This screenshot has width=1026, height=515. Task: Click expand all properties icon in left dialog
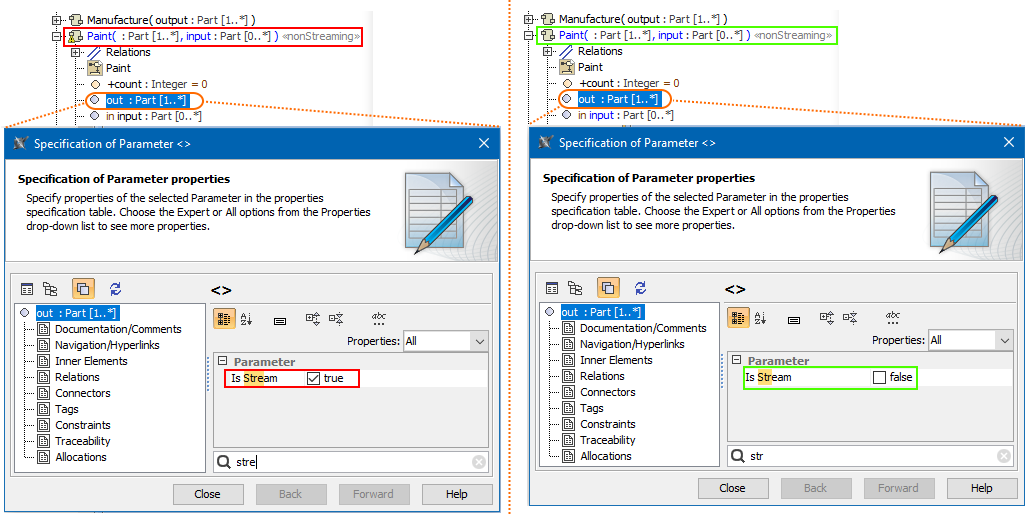pos(313,319)
